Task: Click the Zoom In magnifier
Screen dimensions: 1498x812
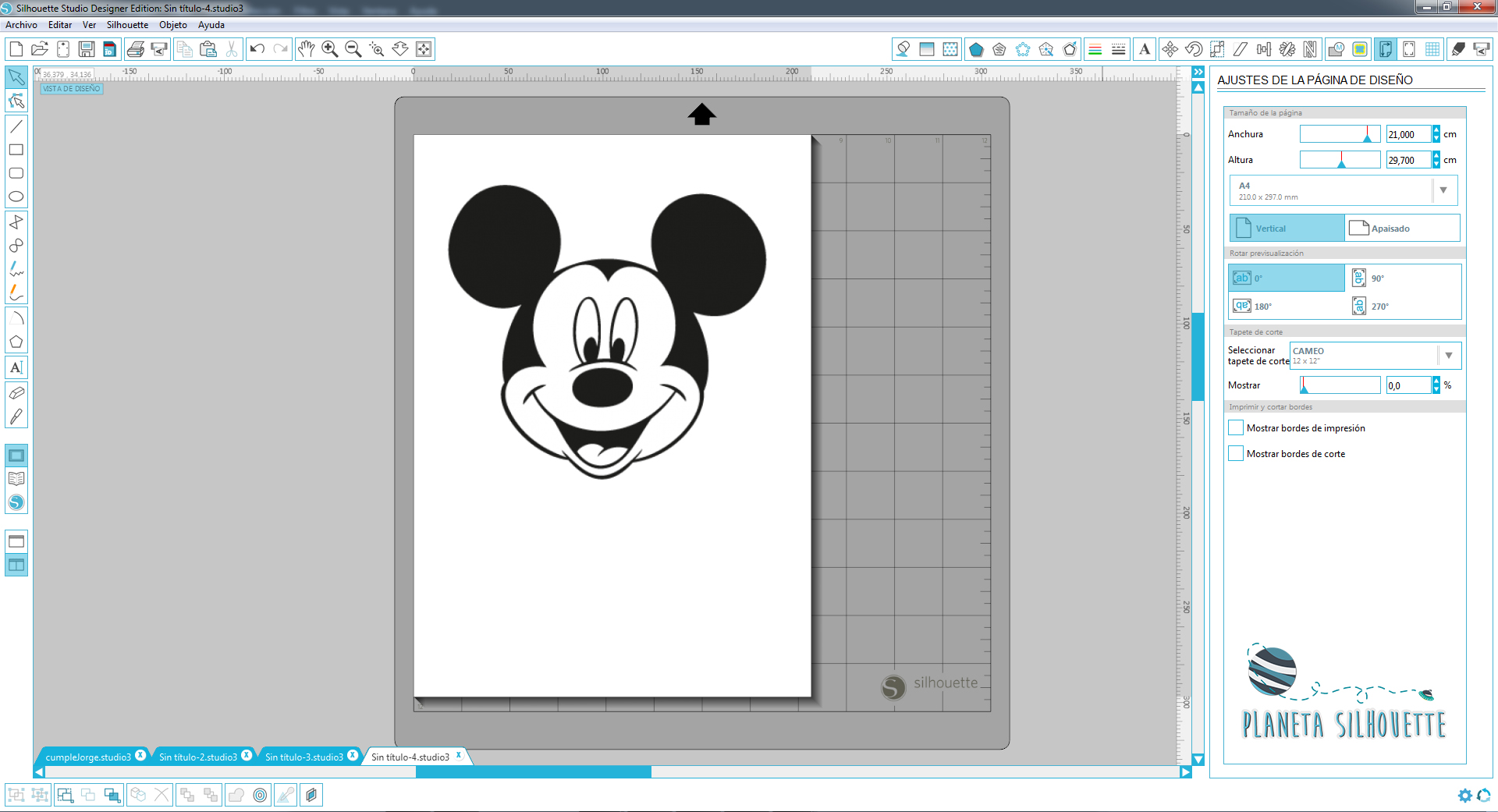Action: point(330,49)
